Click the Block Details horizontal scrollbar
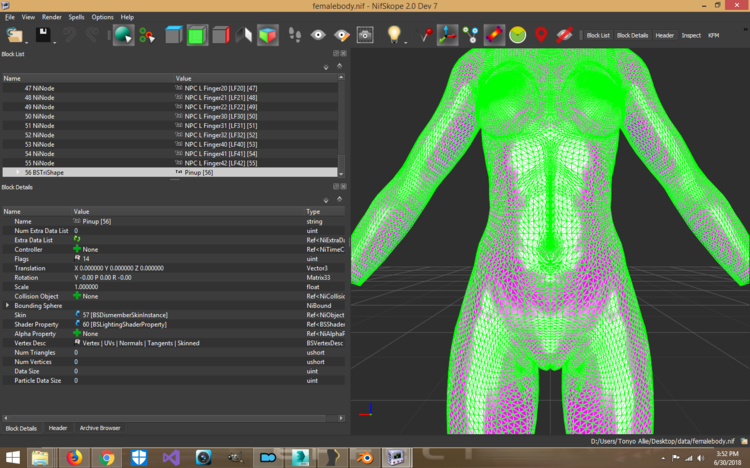 point(173,418)
